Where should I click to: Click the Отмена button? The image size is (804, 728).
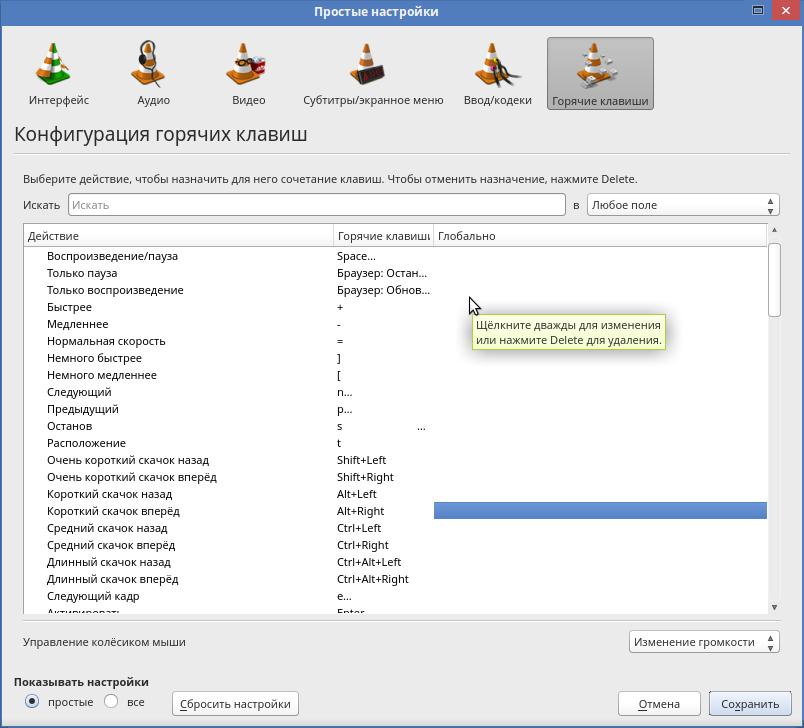pos(659,704)
